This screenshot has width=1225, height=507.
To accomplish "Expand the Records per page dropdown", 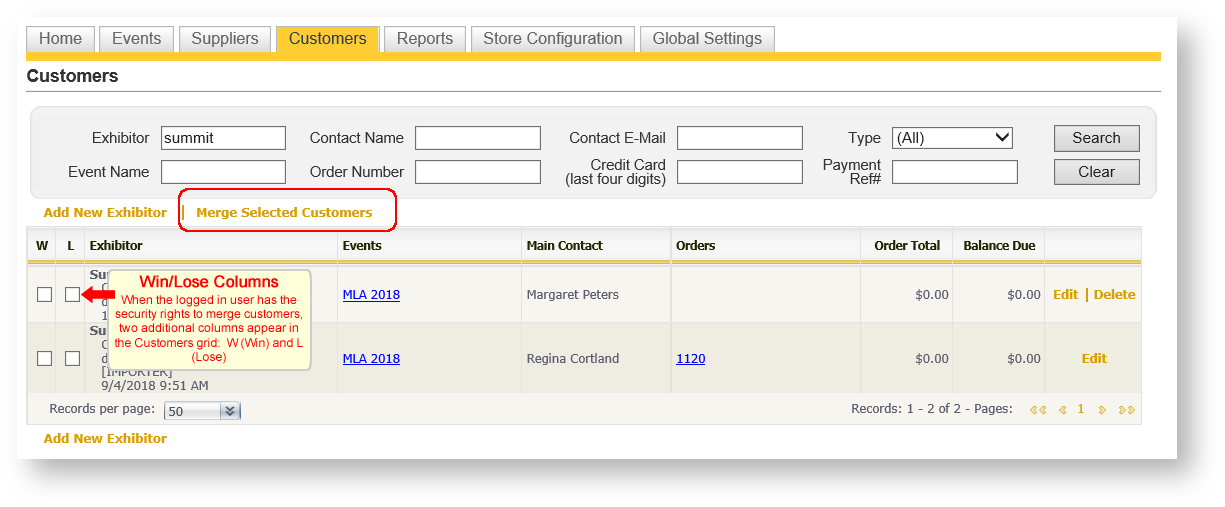I will pyautogui.click(x=229, y=411).
